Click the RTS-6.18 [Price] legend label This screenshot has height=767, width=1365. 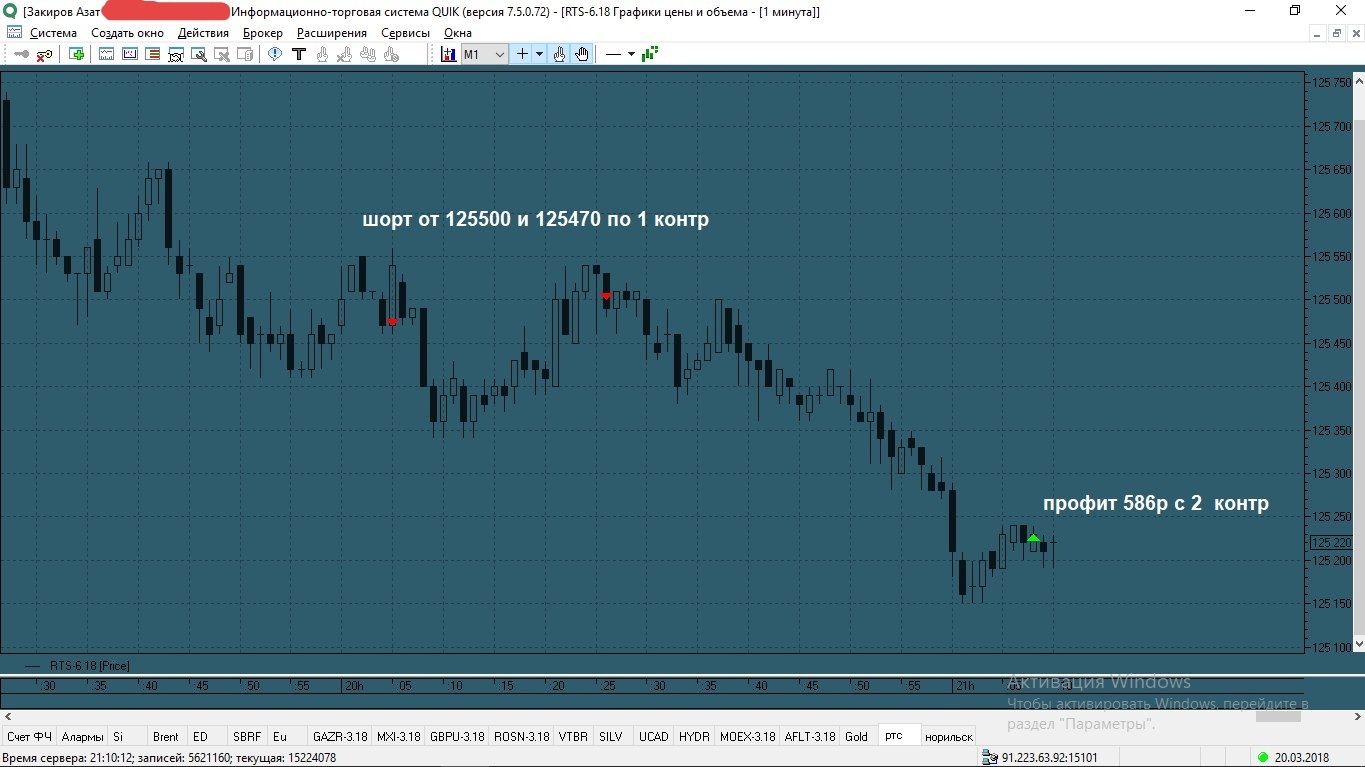[90, 665]
